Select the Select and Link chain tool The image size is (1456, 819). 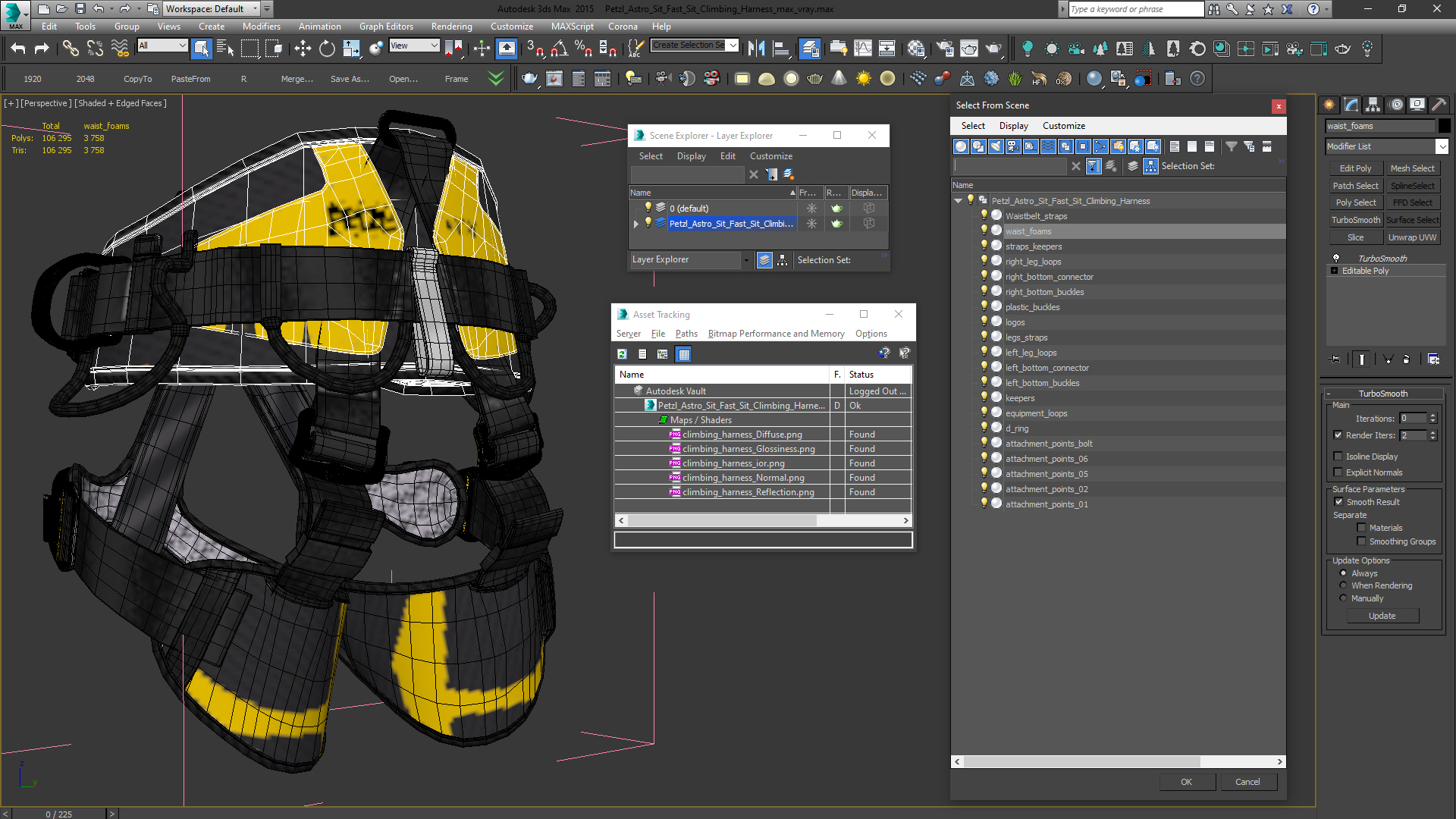(x=71, y=49)
